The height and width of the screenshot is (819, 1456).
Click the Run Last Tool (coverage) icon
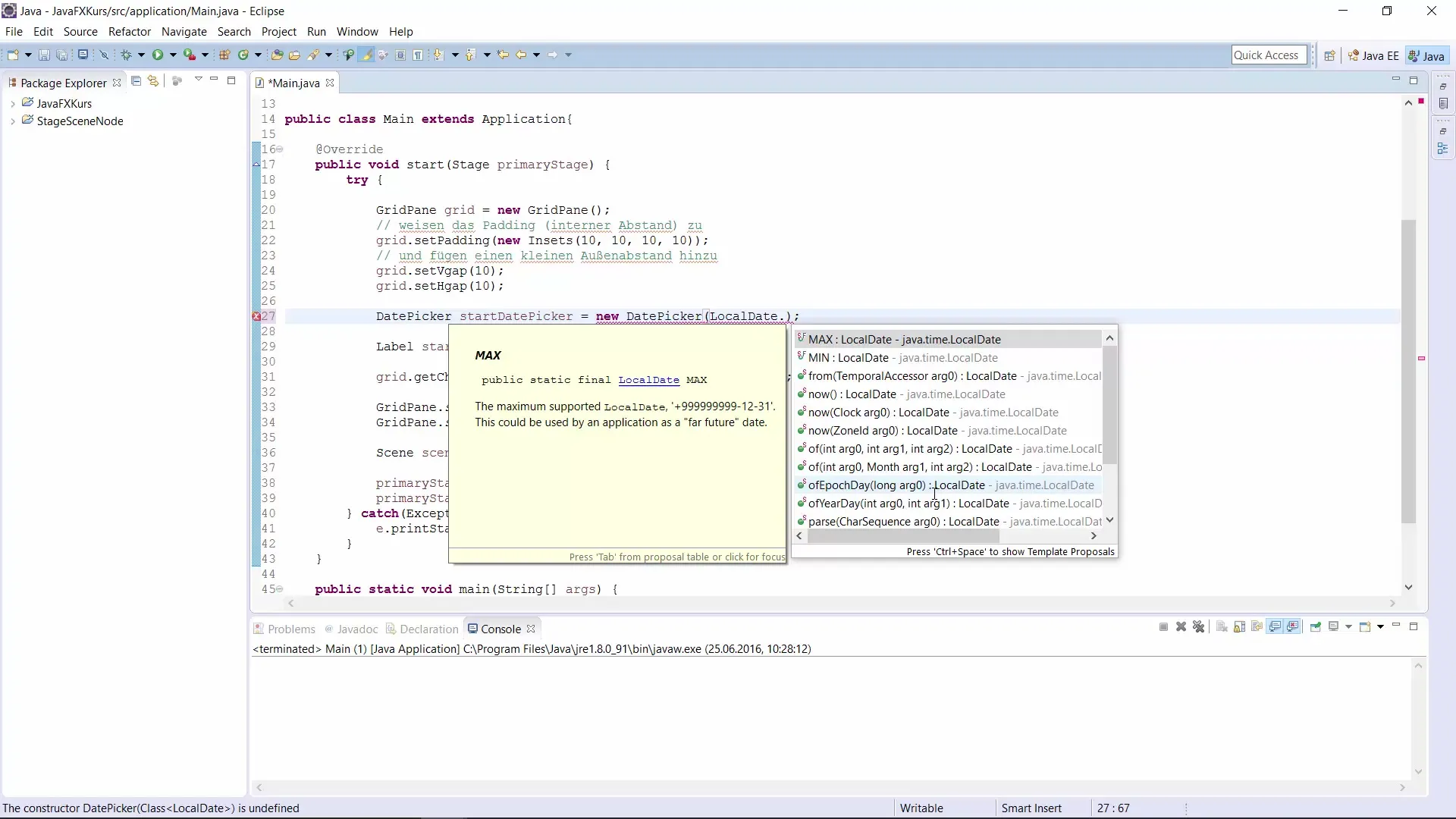click(x=190, y=55)
